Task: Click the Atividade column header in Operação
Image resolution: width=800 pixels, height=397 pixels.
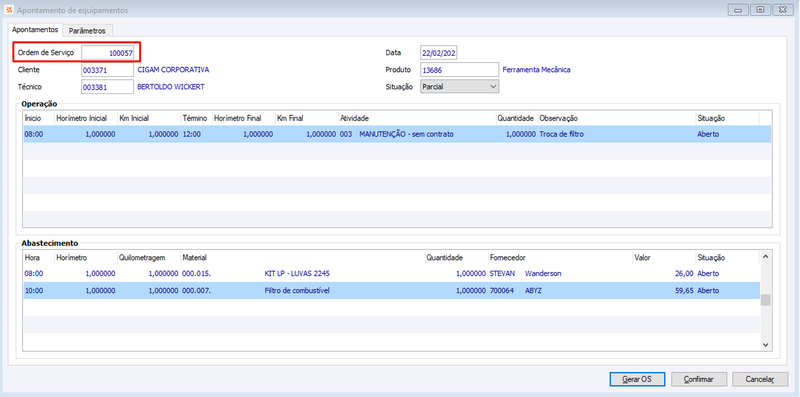Action: tap(417, 118)
